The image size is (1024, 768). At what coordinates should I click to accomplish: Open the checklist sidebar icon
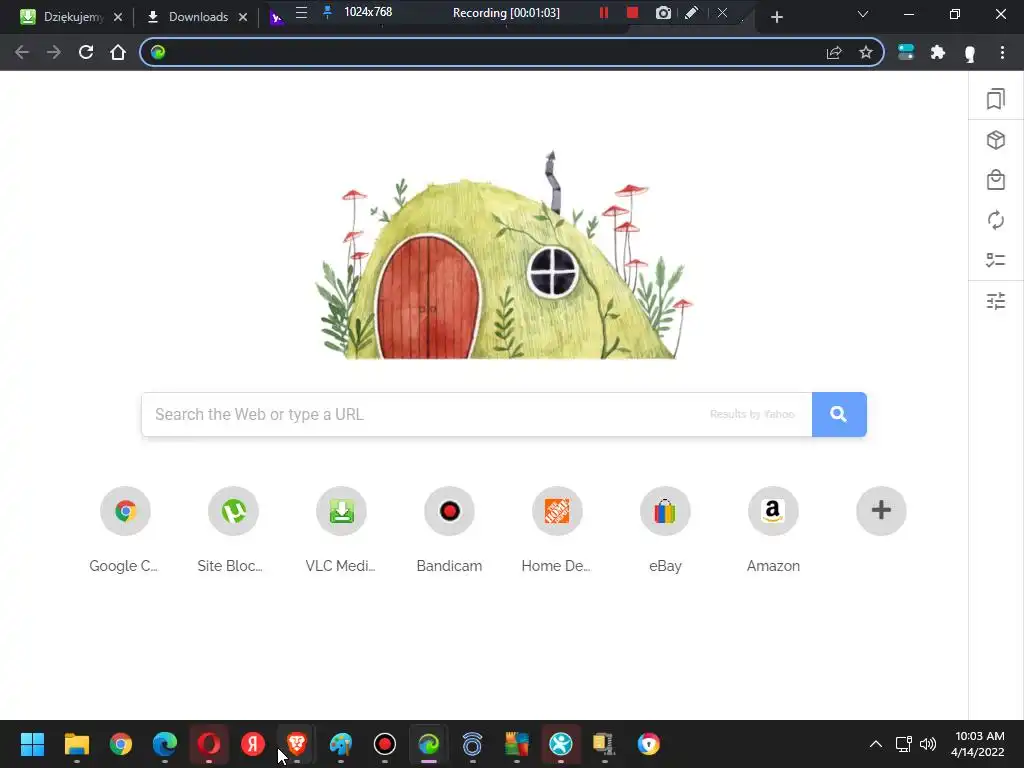coord(995,260)
